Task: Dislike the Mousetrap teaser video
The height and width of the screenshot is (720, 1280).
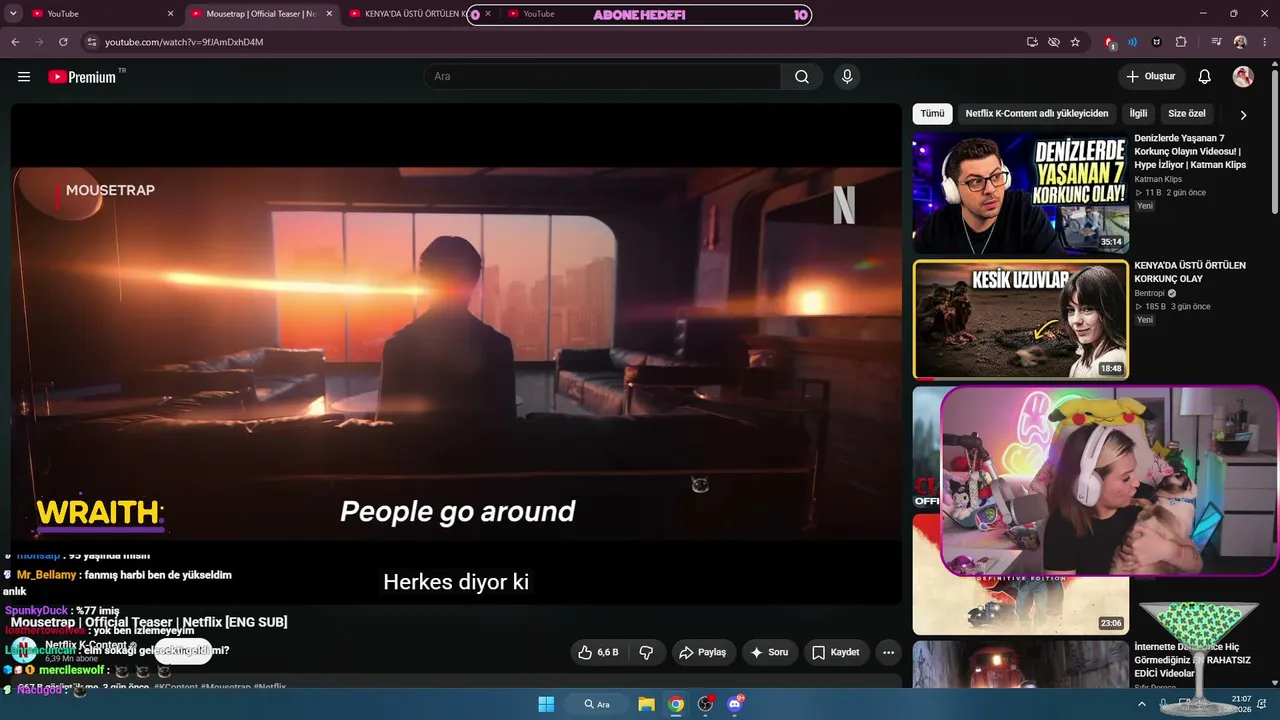Action: [646, 652]
